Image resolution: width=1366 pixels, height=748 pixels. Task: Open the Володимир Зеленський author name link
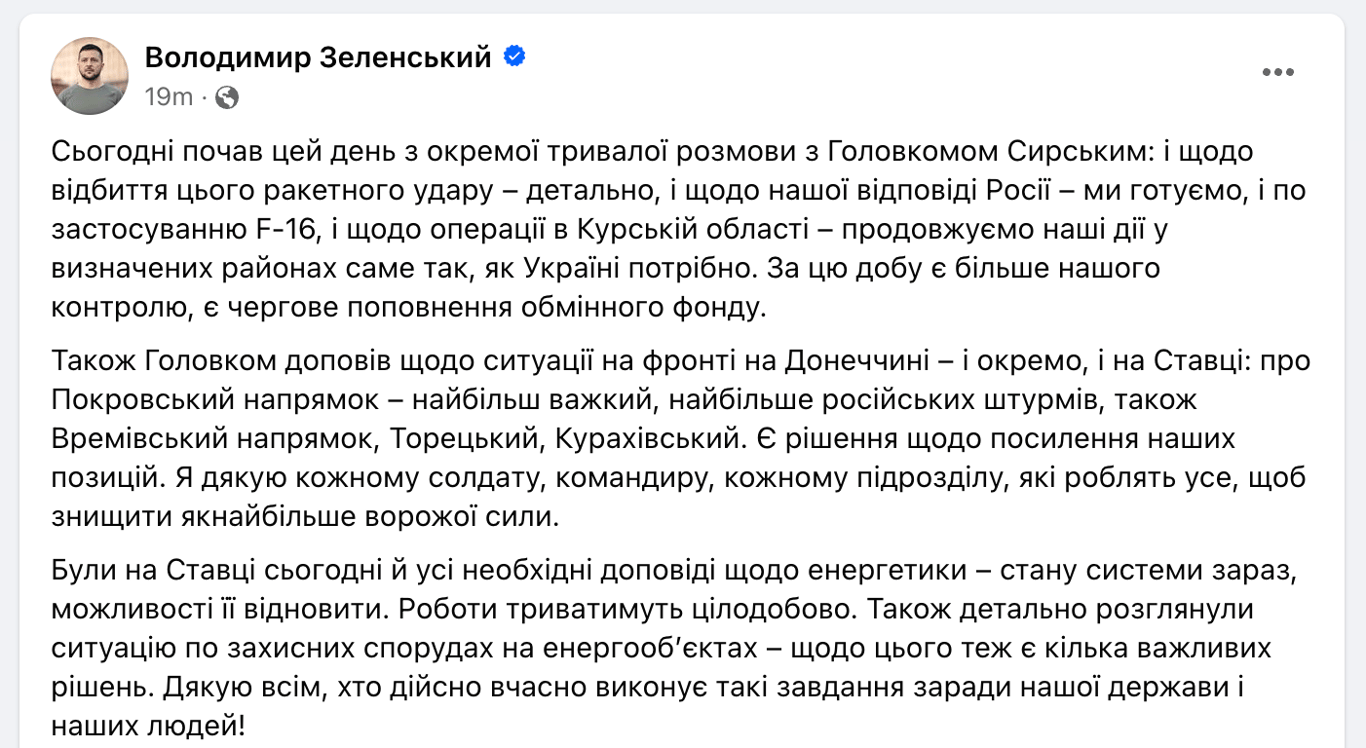318,58
